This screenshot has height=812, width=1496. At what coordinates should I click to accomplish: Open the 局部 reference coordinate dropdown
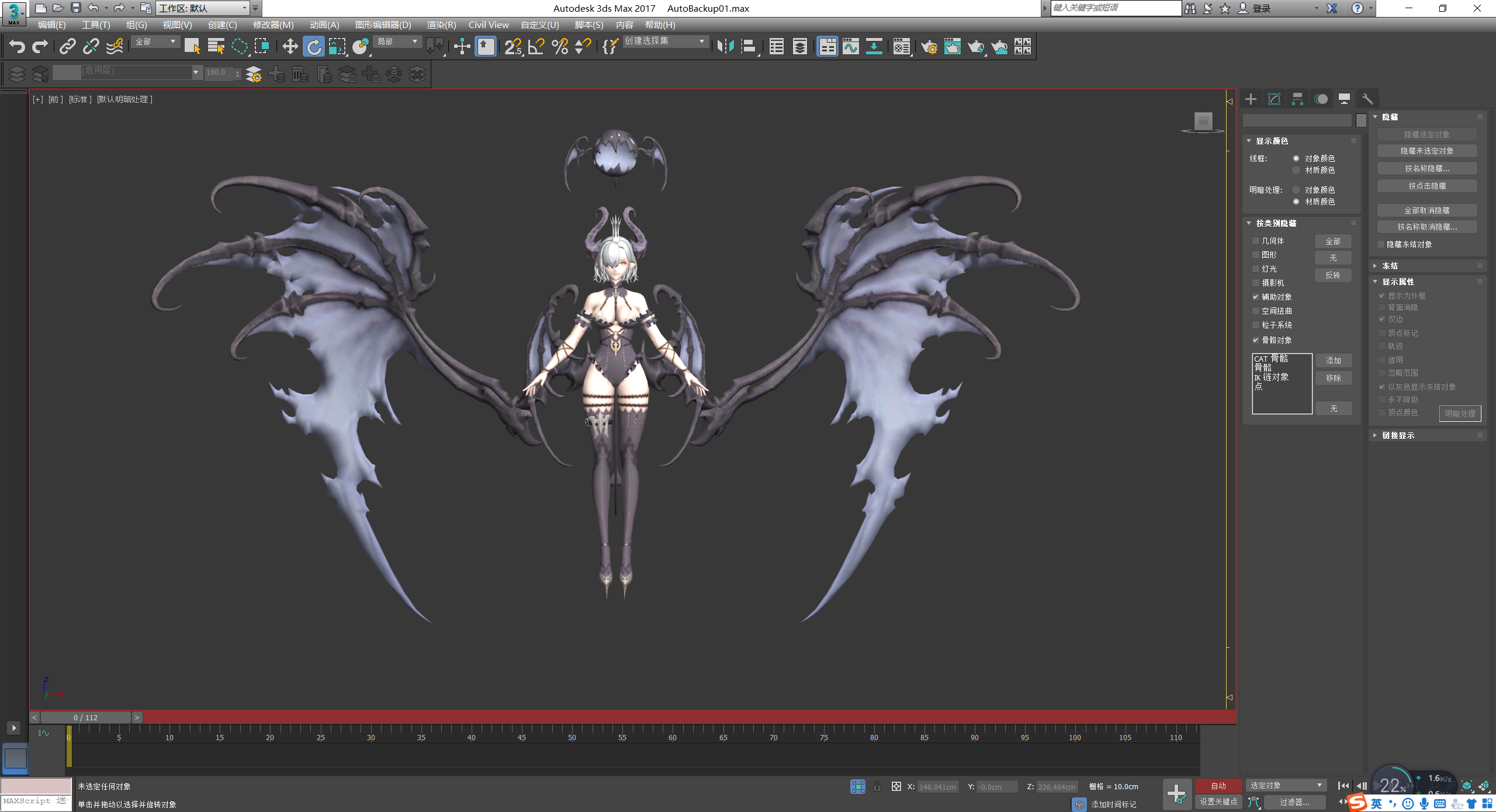[397, 41]
